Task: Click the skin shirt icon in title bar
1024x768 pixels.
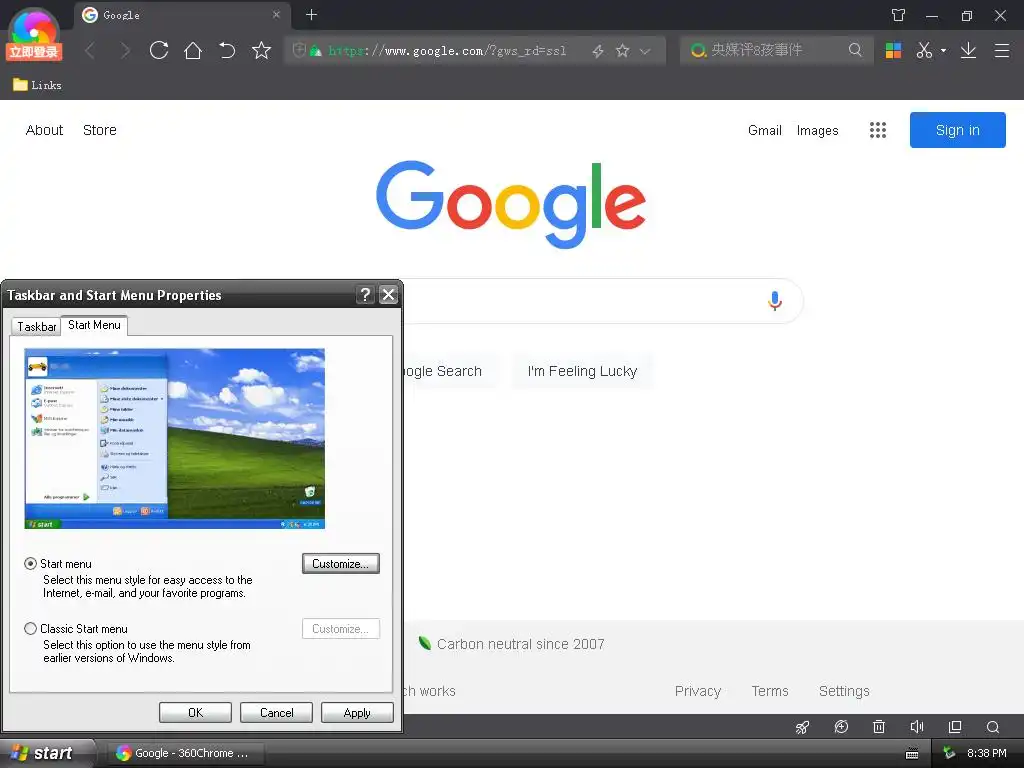Action: click(x=899, y=15)
